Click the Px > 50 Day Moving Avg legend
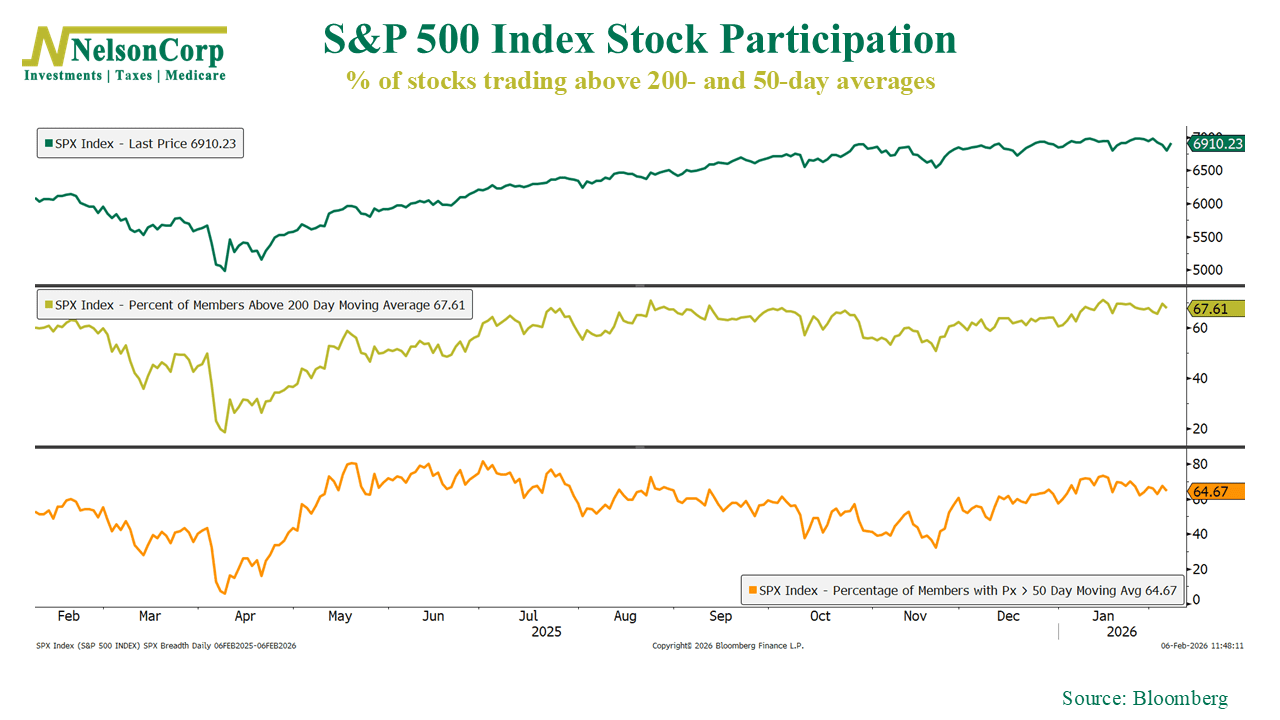This screenshot has width=1280, height=720. click(x=961, y=591)
